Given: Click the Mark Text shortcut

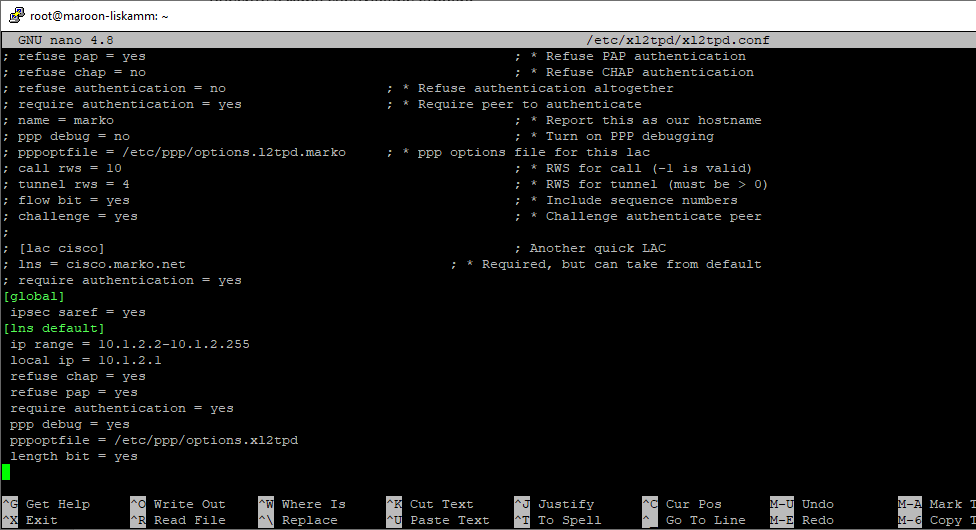Looking at the screenshot, I should (937, 504).
